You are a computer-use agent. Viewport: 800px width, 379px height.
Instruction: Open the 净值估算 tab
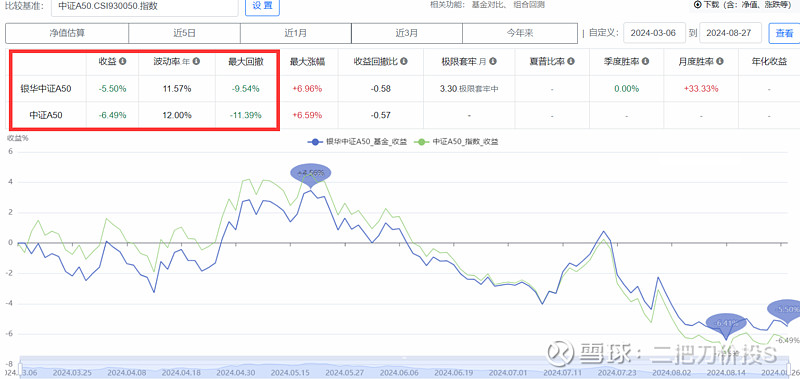pyautogui.click(x=67, y=33)
